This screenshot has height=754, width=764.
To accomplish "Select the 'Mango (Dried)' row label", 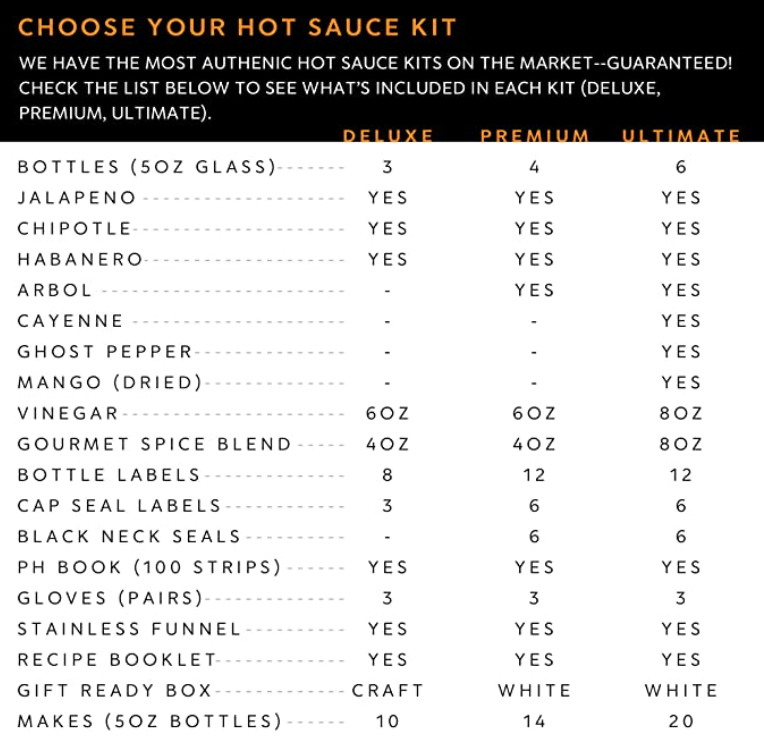I will pos(110,382).
